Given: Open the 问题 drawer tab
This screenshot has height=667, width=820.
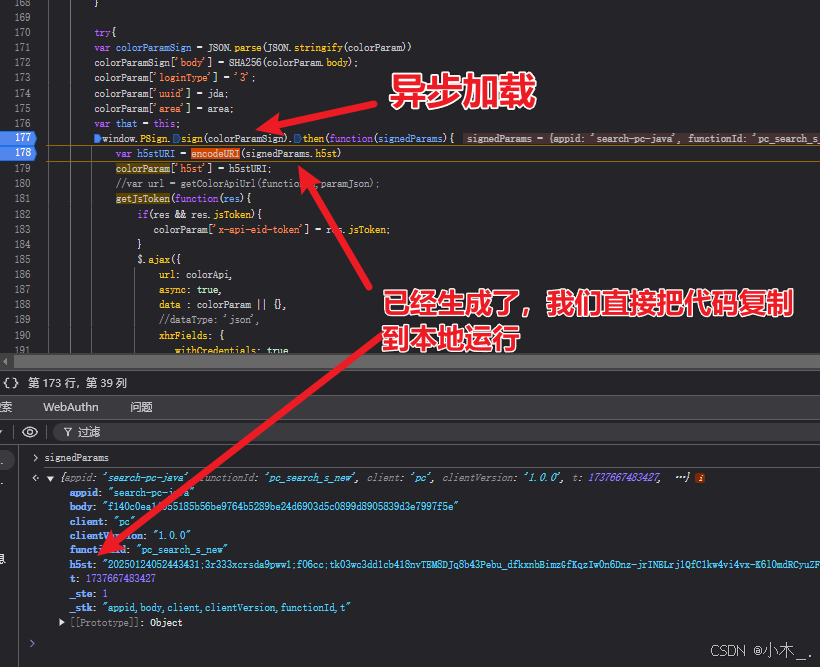Looking at the screenshot, I should [141, 407].
